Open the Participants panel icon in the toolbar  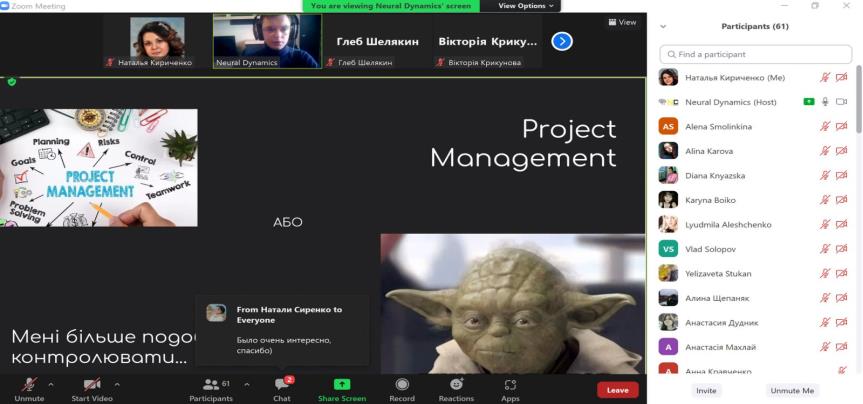point(211,384)
